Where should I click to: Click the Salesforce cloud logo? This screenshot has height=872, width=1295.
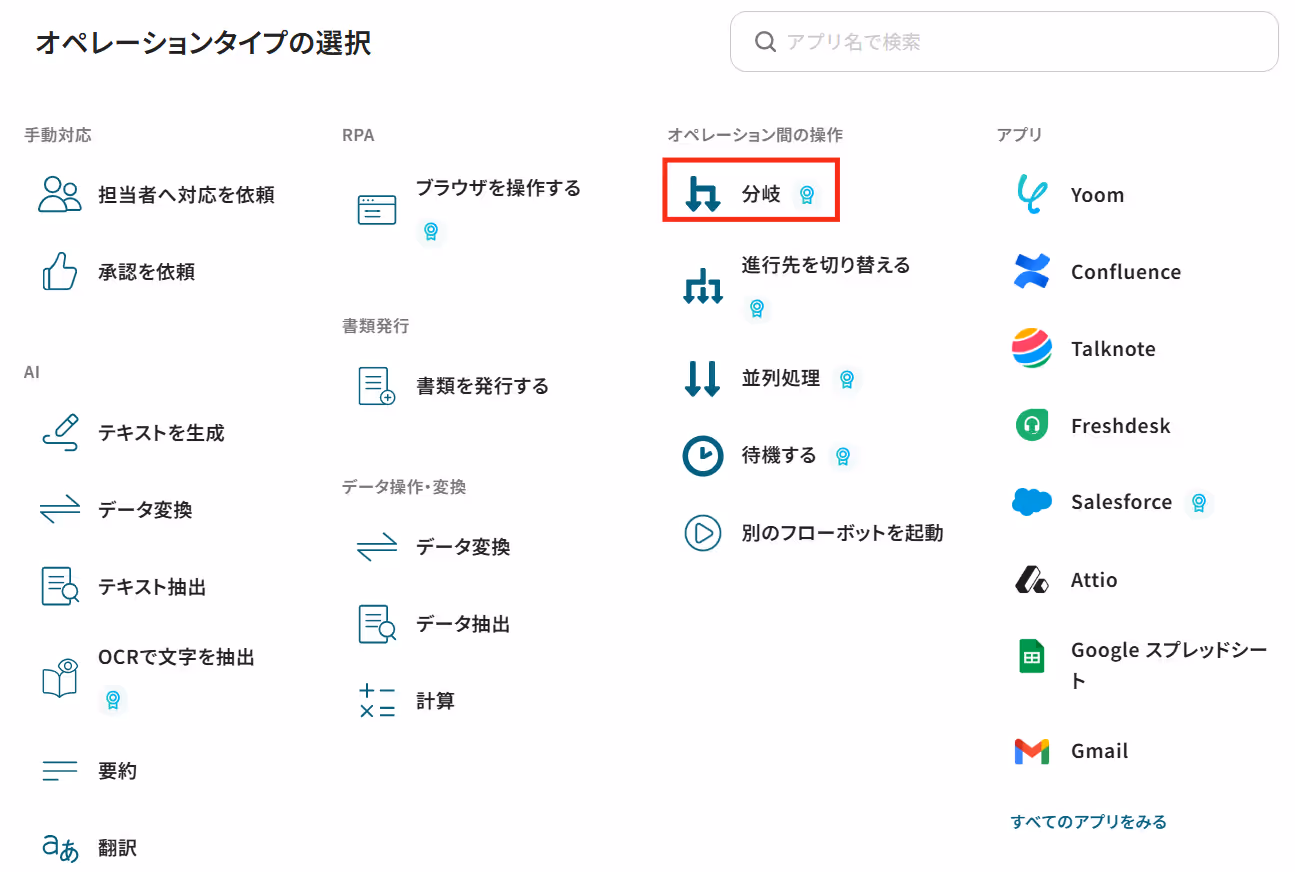(x=1032, y=502)
